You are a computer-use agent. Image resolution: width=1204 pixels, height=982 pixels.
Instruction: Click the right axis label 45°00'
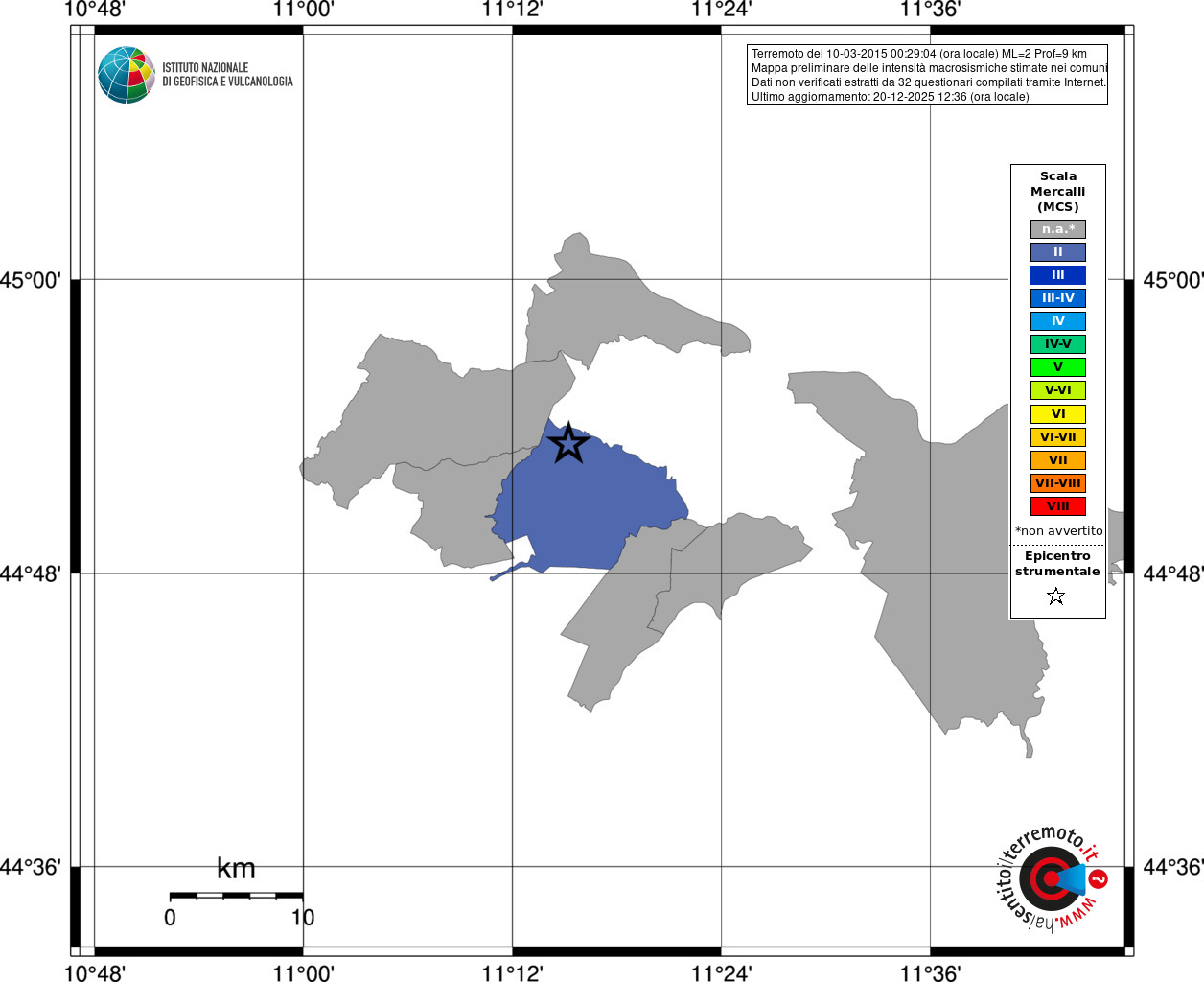pos(1173,280)
